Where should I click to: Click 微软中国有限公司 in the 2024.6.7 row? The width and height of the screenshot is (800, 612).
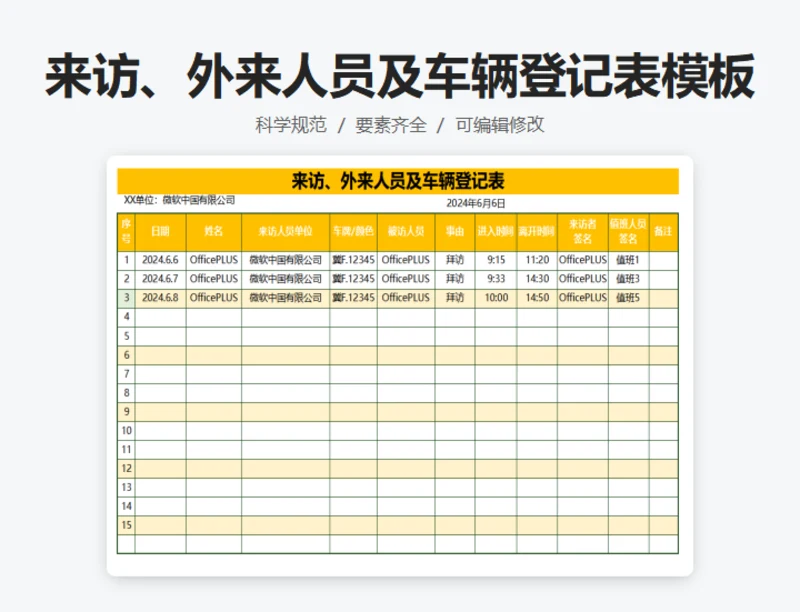coord(285,279)
